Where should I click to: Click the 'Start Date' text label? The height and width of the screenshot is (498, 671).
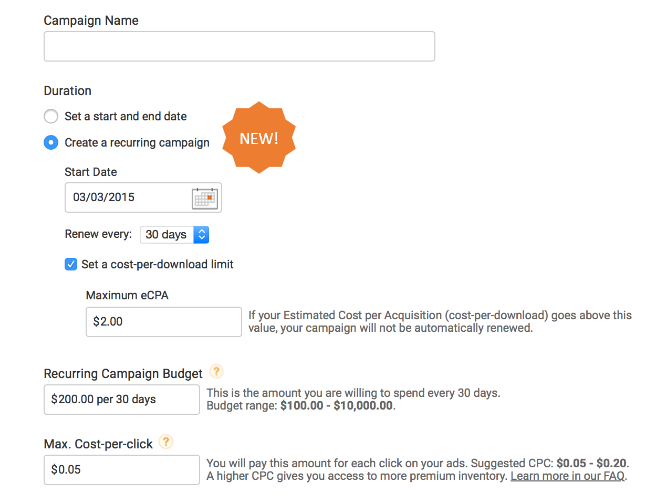pos(91,172)
